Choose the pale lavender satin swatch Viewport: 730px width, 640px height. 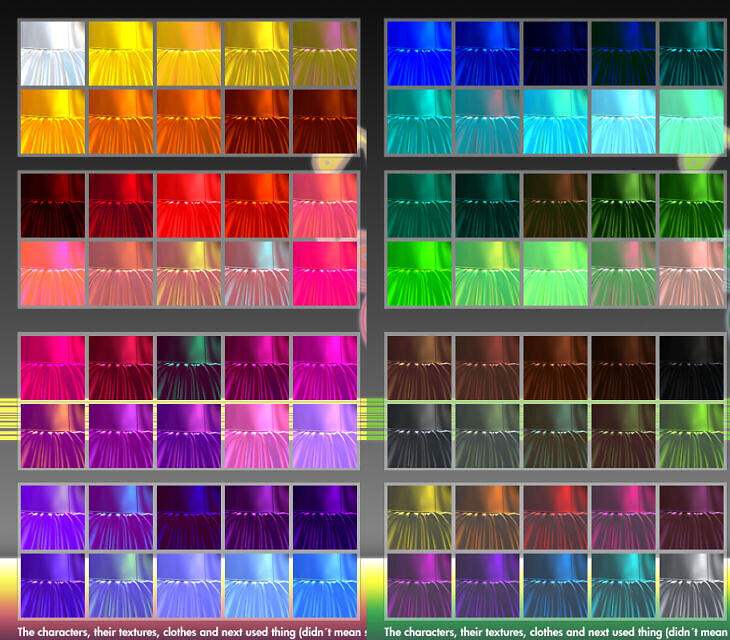325,433
